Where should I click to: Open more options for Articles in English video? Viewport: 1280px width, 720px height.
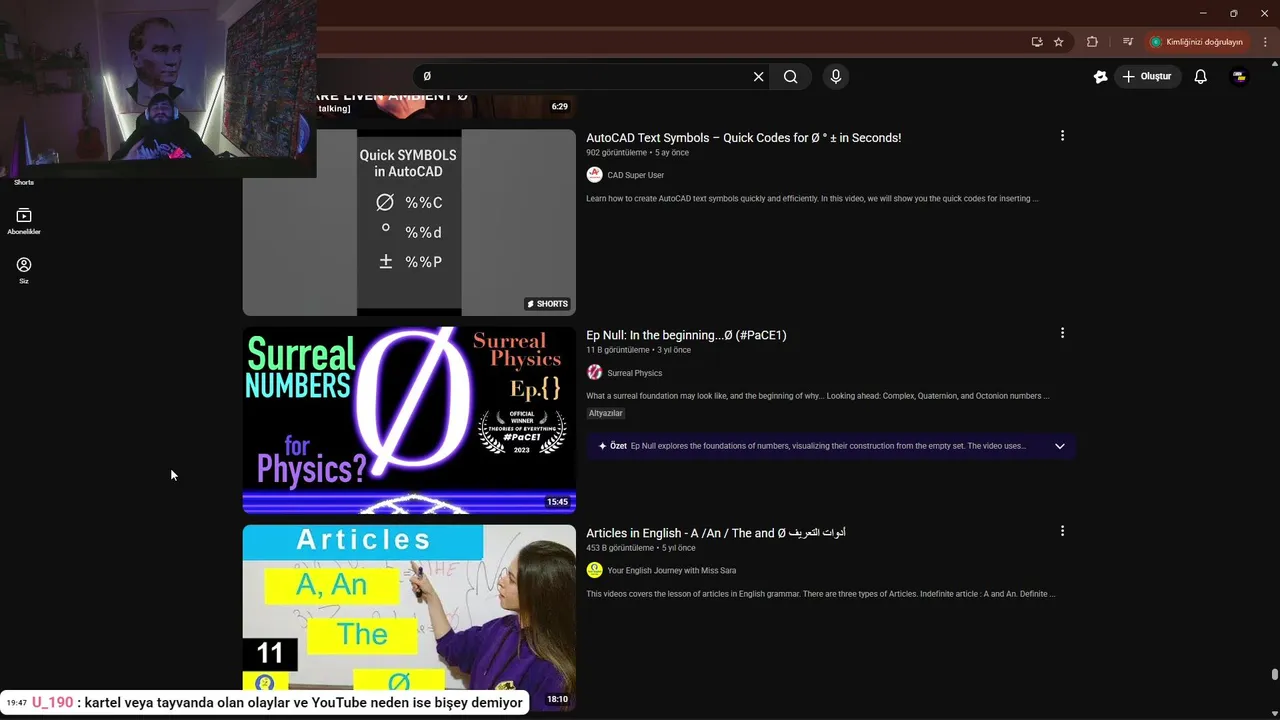click(x=1062, y=531)
